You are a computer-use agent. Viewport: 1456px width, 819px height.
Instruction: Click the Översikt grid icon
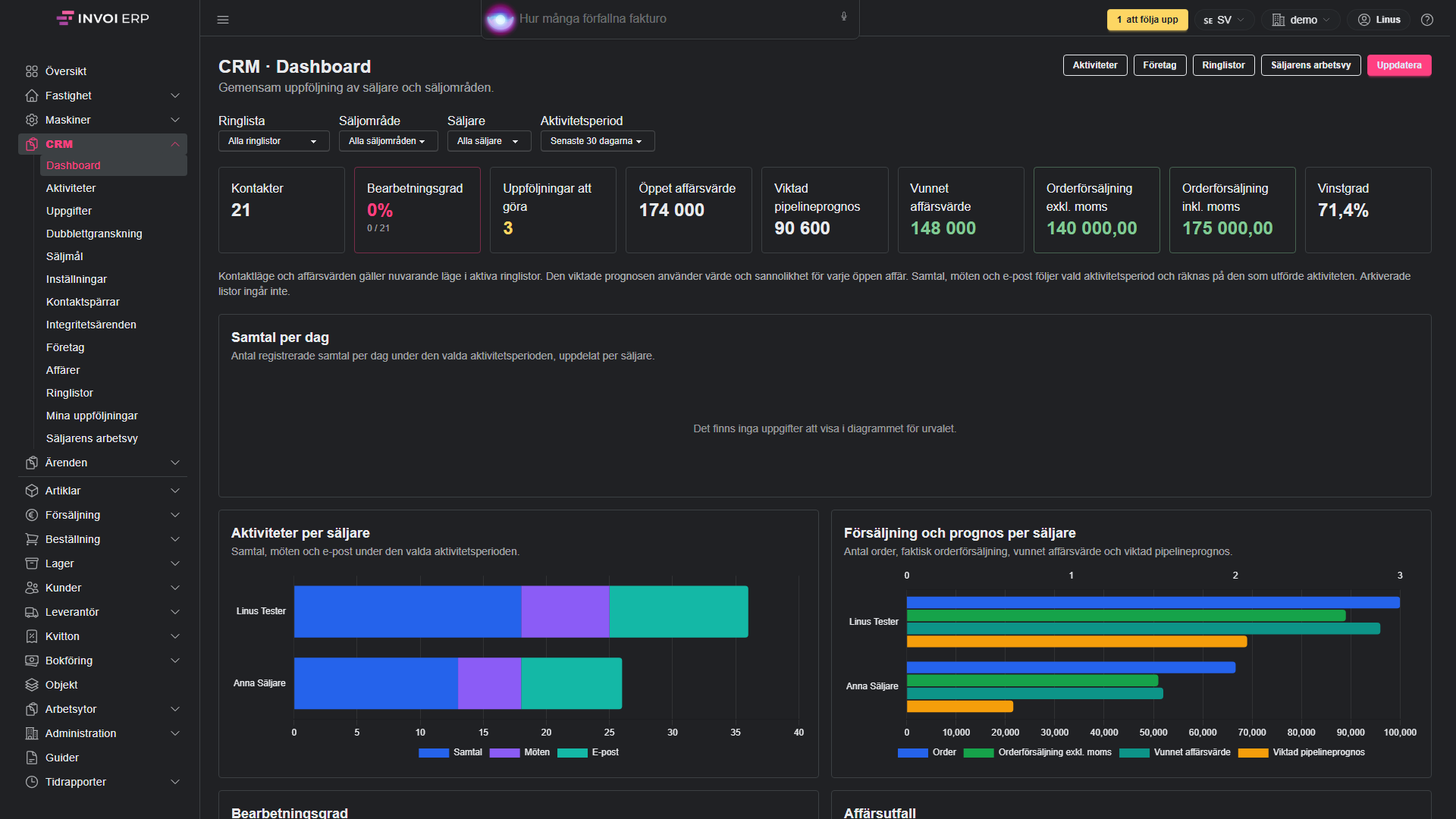coord(32,71)
